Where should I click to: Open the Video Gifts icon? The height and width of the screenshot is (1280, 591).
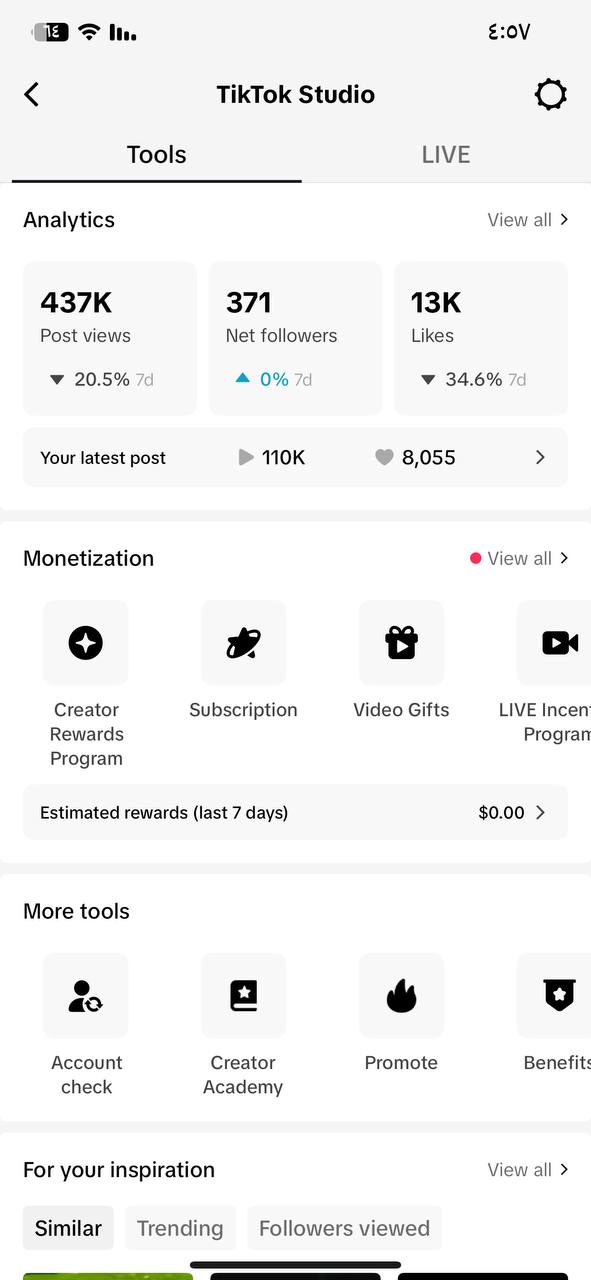[x=401, y=643]
